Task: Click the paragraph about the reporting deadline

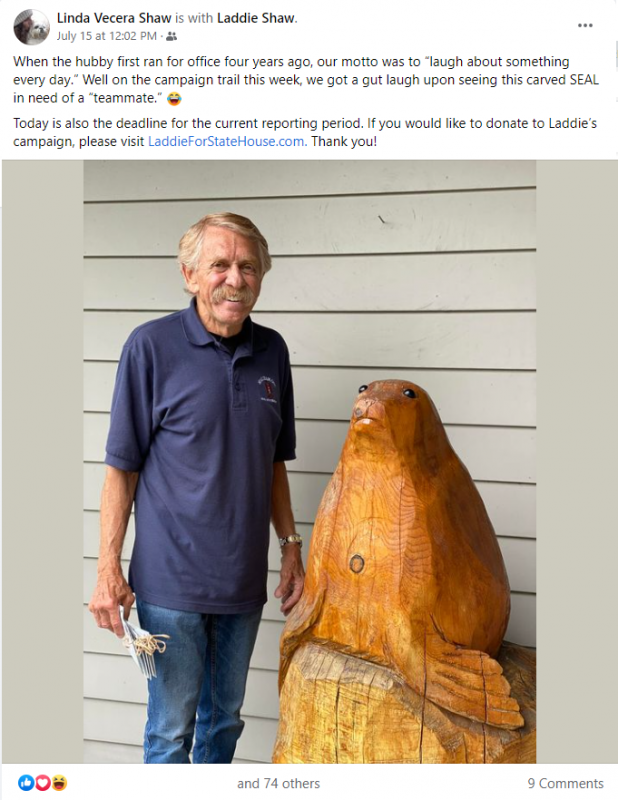Action: (305, 133)
